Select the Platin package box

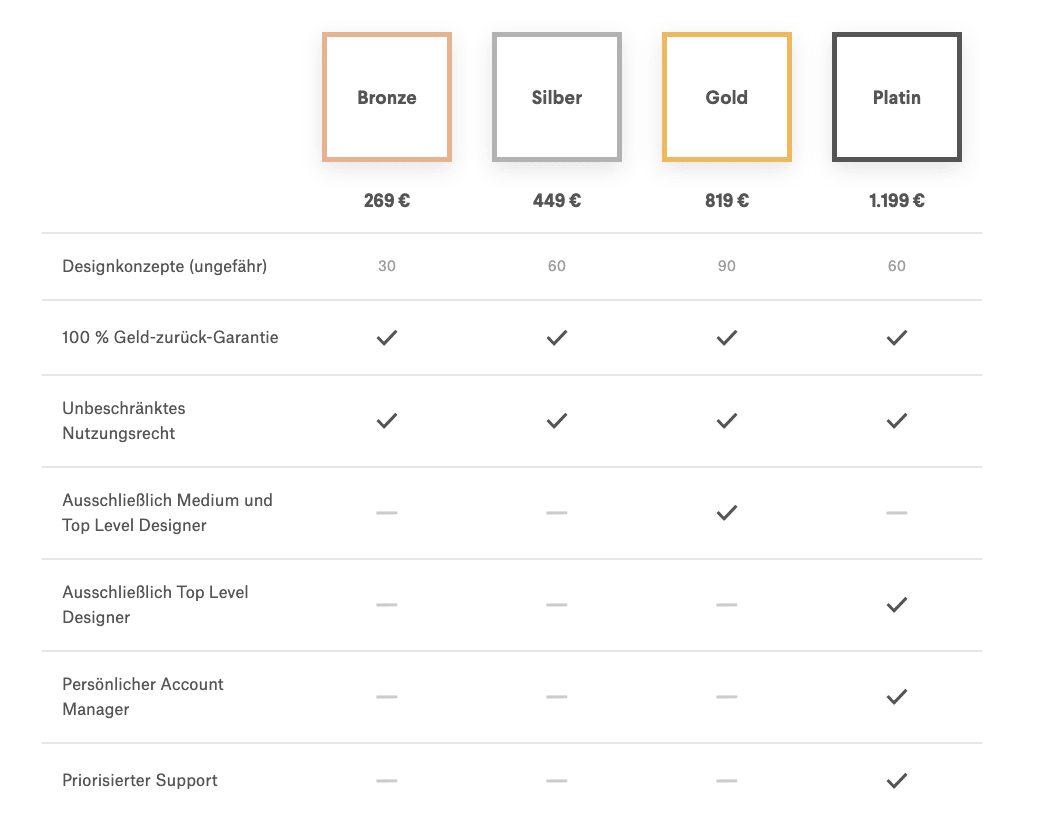pyautogui.click(x=897, y=97)
